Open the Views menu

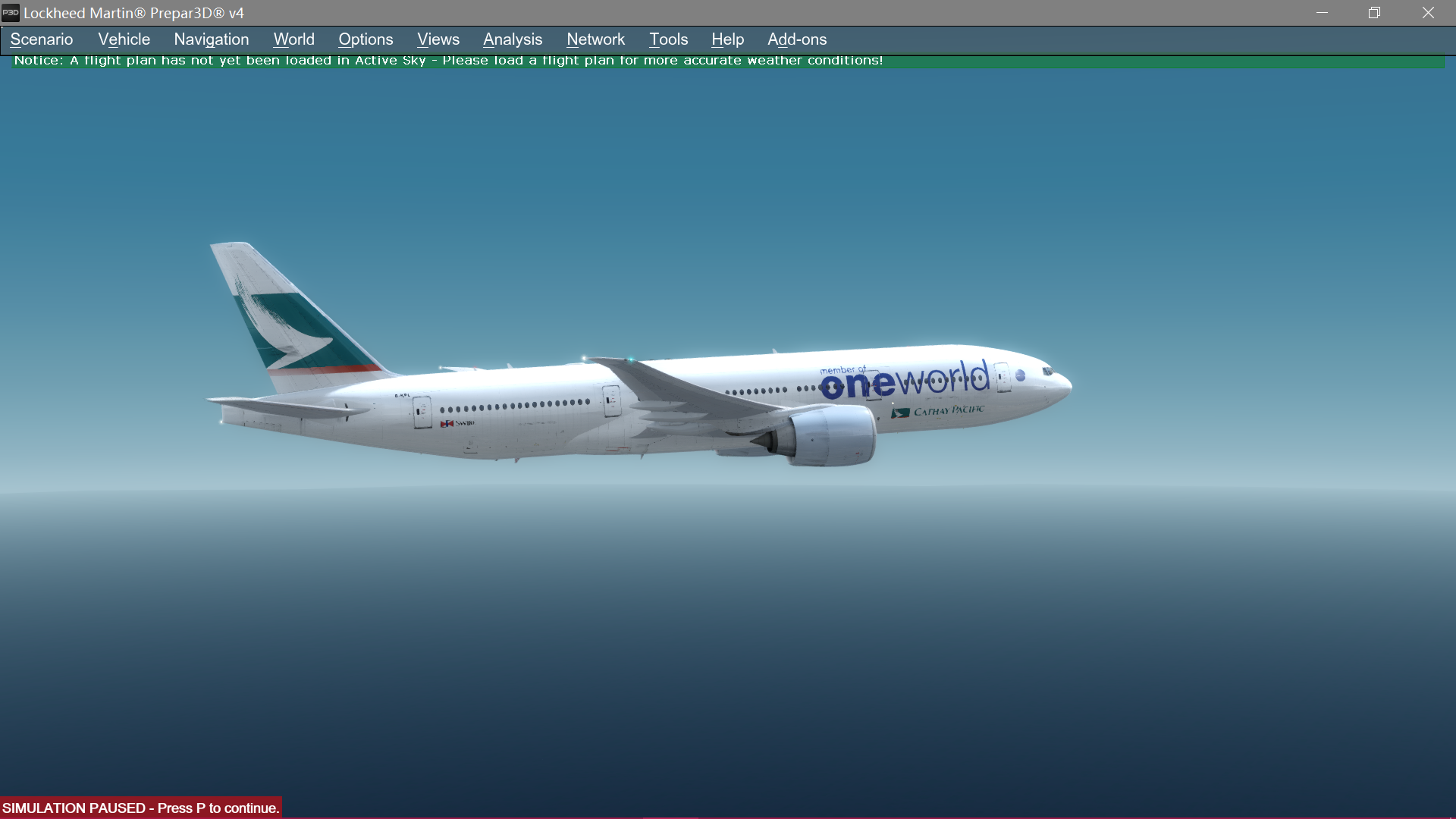438,39
